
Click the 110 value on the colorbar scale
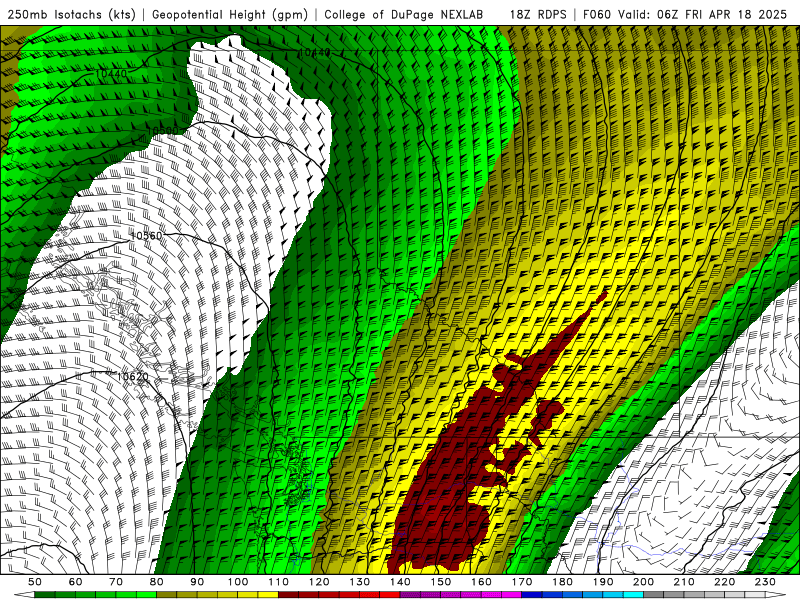[279, 582]
